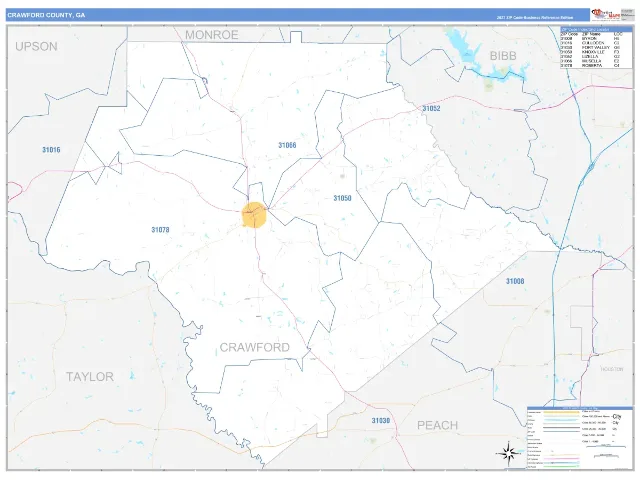The width and height of the screenshot is (640, 480).
Task: Click the PEACH county label
Action: tap(437, 425)
